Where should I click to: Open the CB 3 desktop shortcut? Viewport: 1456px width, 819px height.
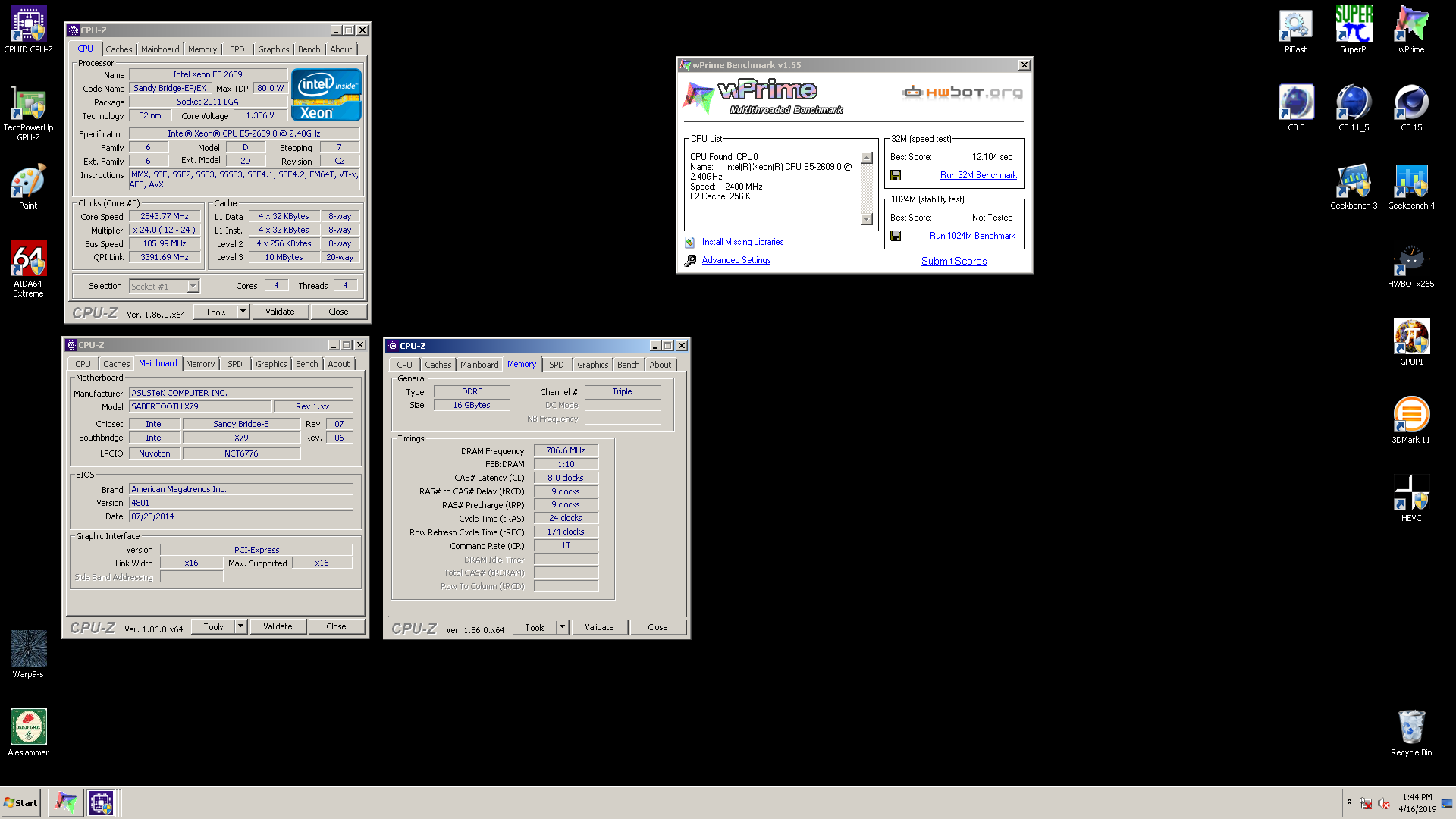tap(1296, 108)
